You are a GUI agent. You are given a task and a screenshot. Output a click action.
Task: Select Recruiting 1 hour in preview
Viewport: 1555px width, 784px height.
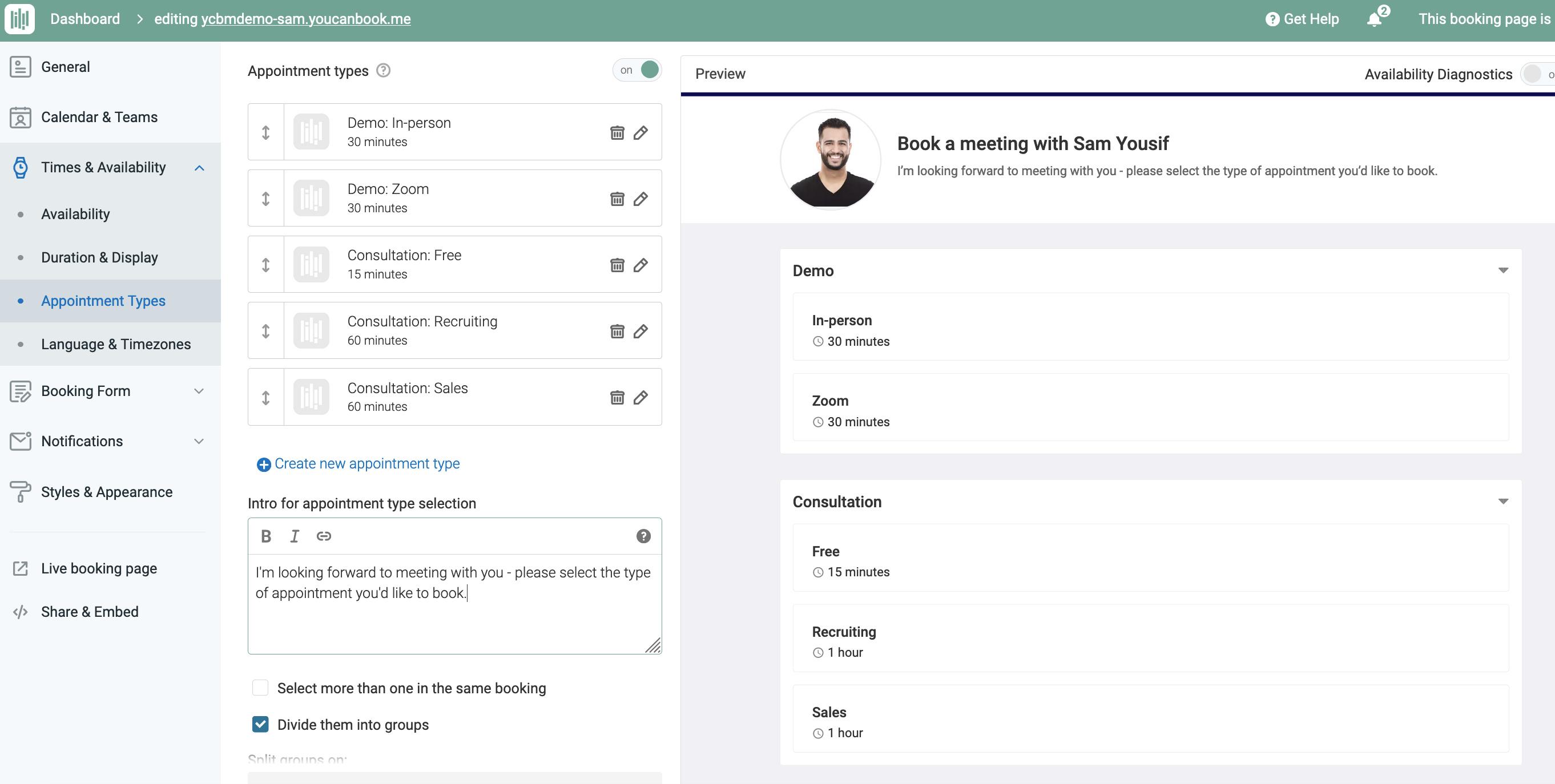pos(1151,638)
